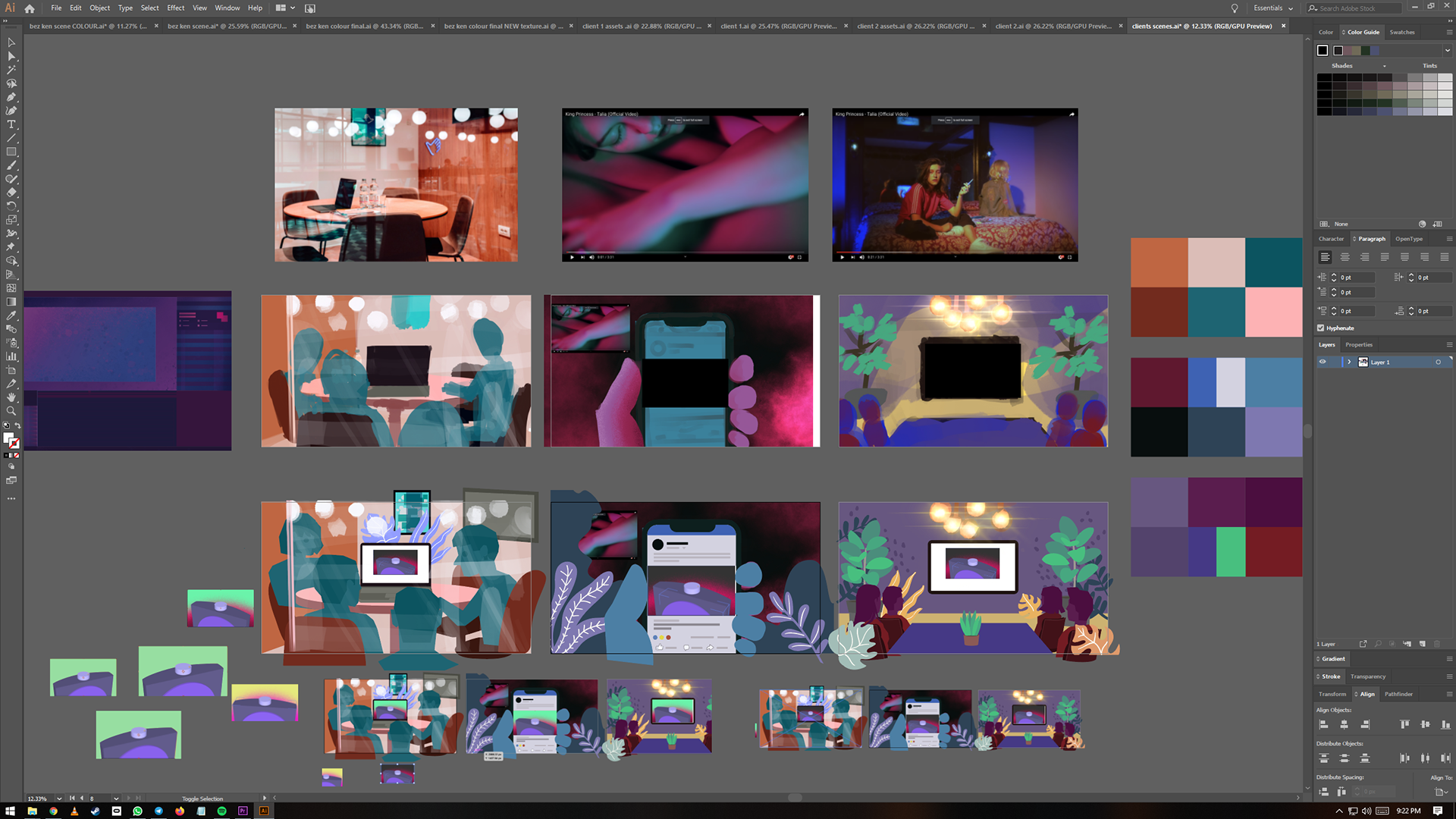
Task: Select align left paragraph button
Action: point(1325,257)
